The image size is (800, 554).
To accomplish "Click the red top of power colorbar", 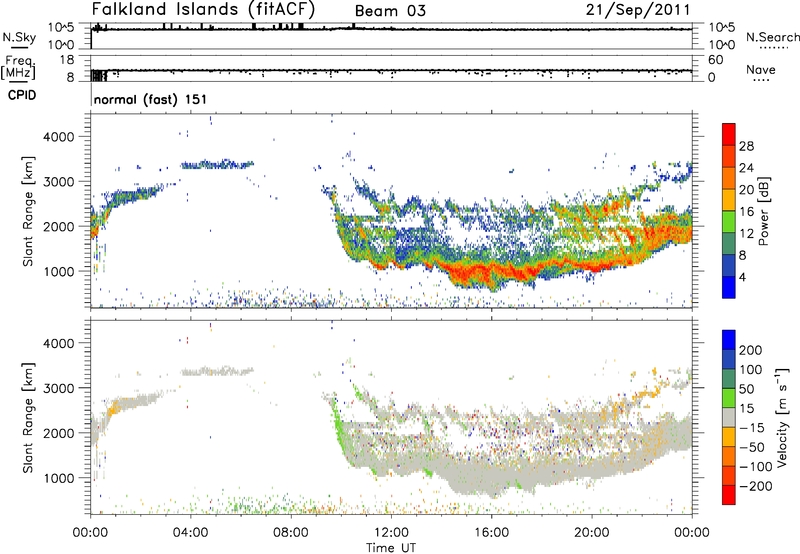I will (x=729, y=134).
